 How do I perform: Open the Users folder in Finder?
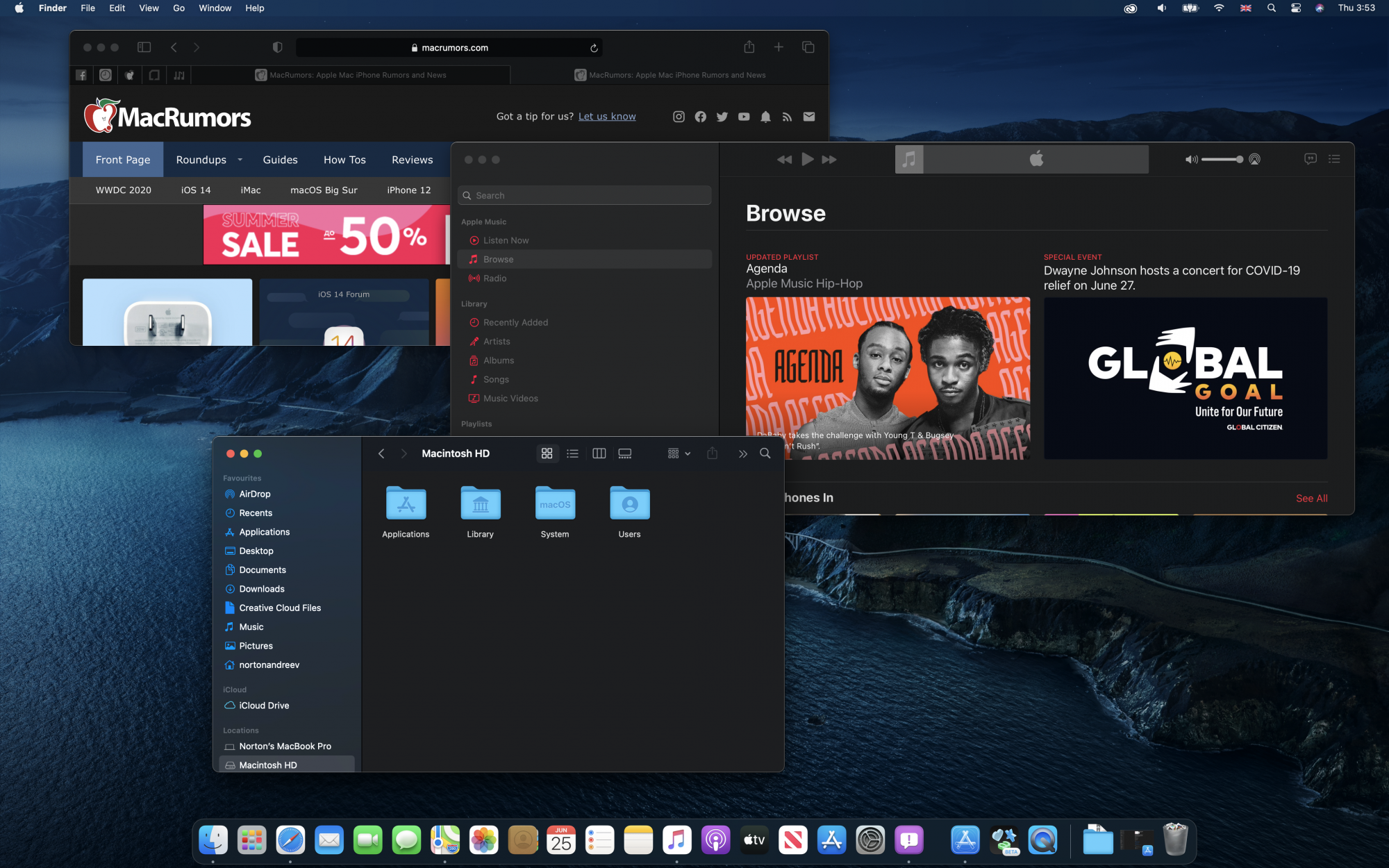tap(629, 512)
